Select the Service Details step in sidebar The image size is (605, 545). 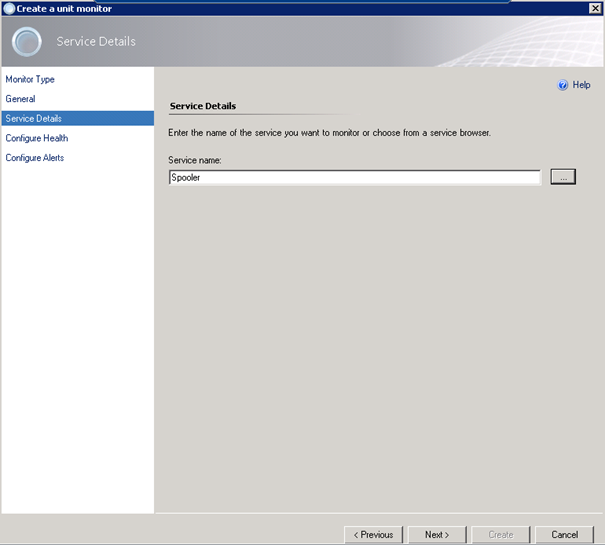tap(78, 118)
